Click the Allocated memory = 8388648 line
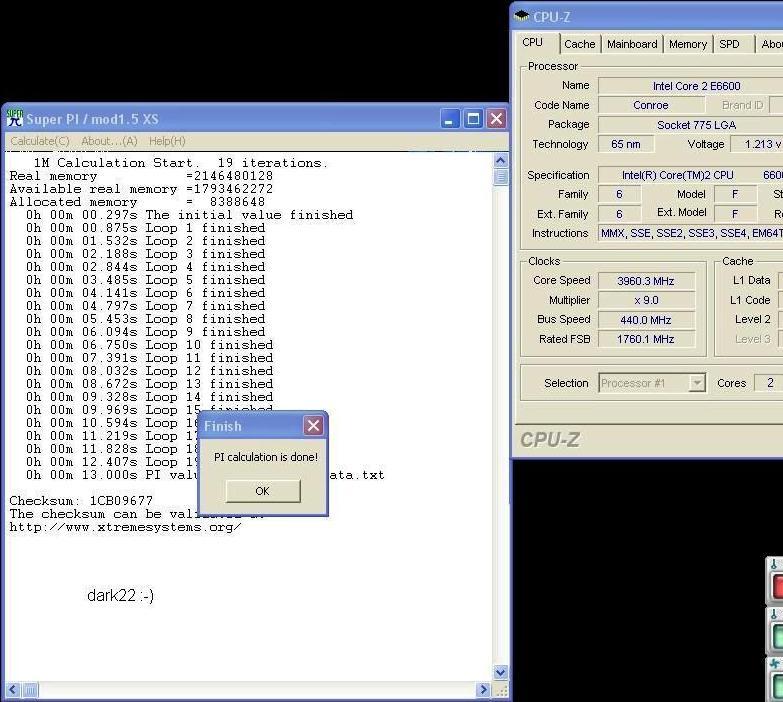The width and height of the screenshot is (783, 702). point(137,202)
